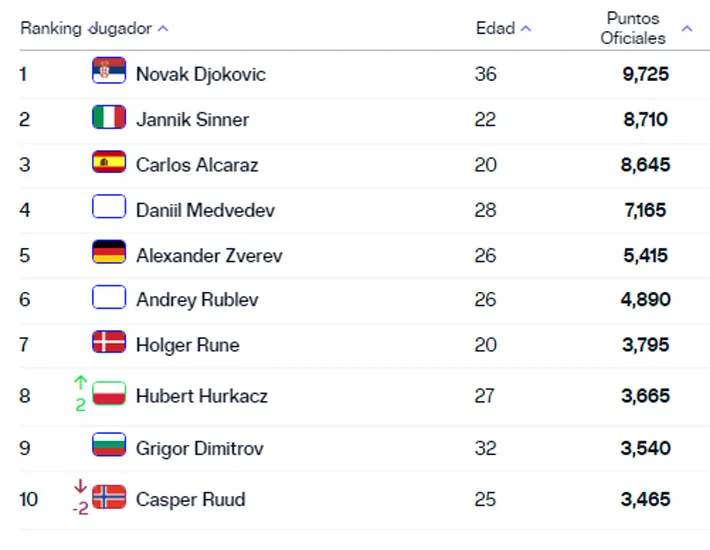Viewport: 710px width, 550px height.
Task: Open Jannik Sinner's player link
Action: tap(192, 120)
